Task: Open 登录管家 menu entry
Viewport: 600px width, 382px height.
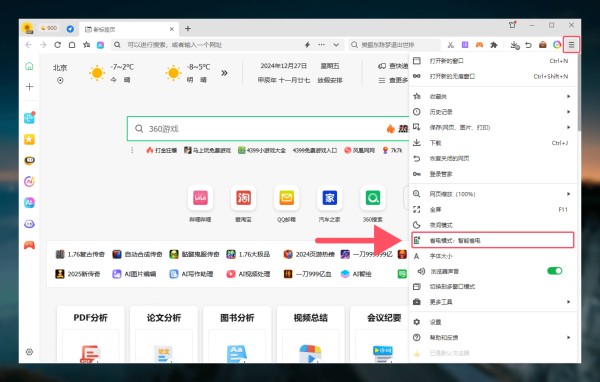Action: (493, 174)
